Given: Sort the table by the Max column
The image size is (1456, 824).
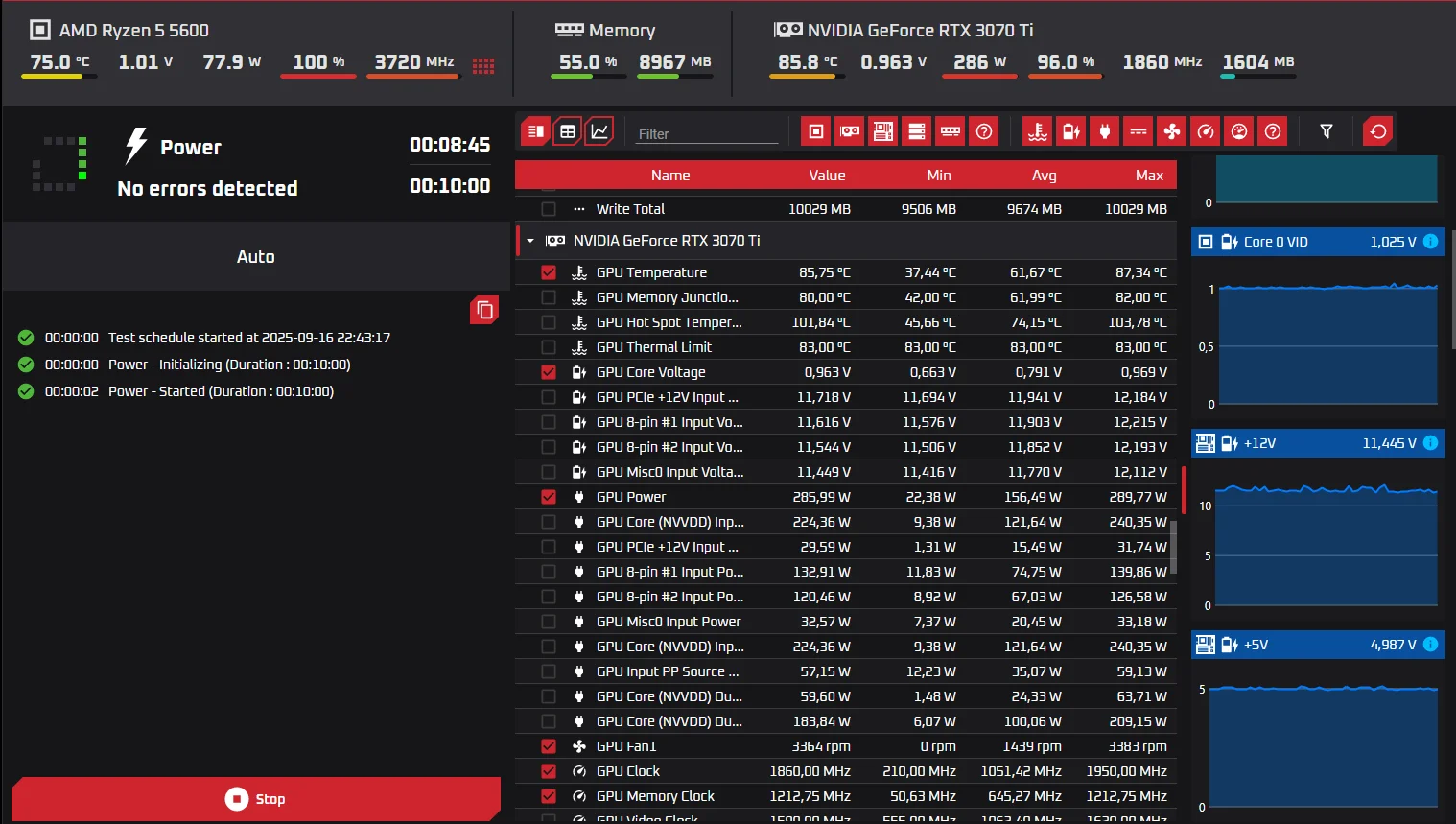Looking at the screenshot, I should tap(1149, 176).
